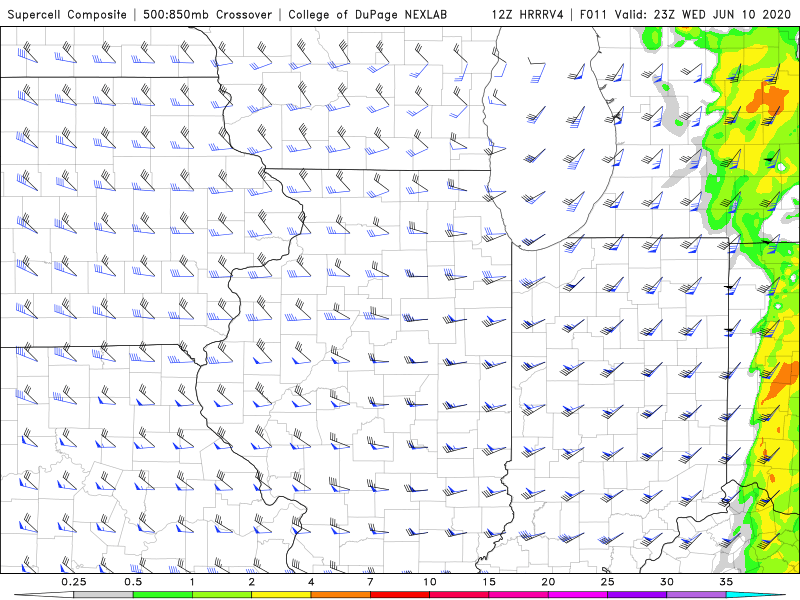
Task: Select the lavender 30–35 legend swatch
Action: (696, 595)
